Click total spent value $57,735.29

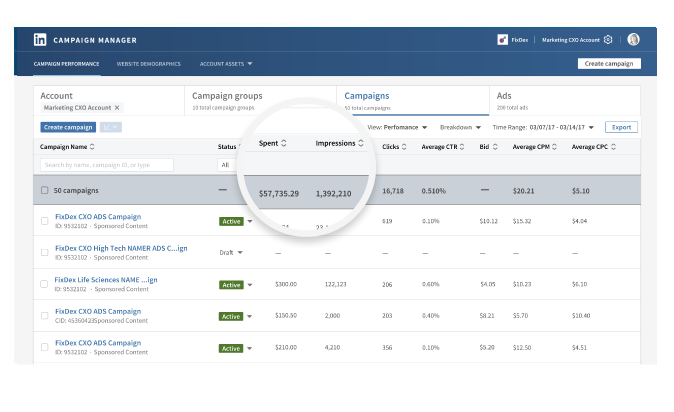tap(279, 194)
